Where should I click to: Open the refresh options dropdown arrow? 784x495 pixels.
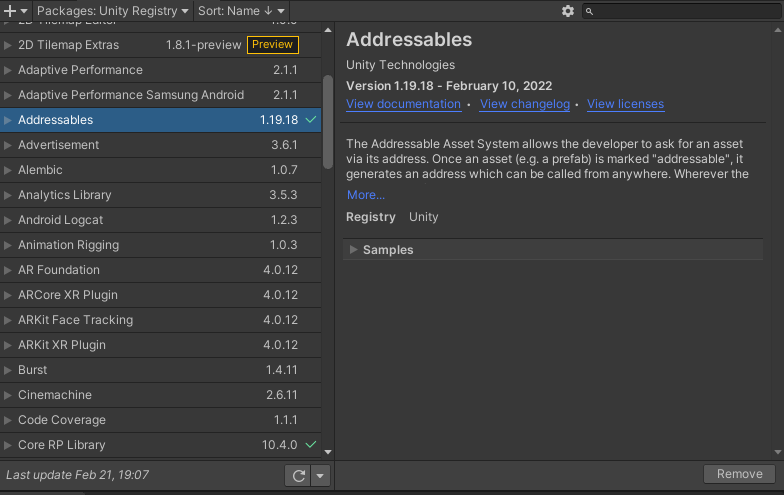coord(320,476)
